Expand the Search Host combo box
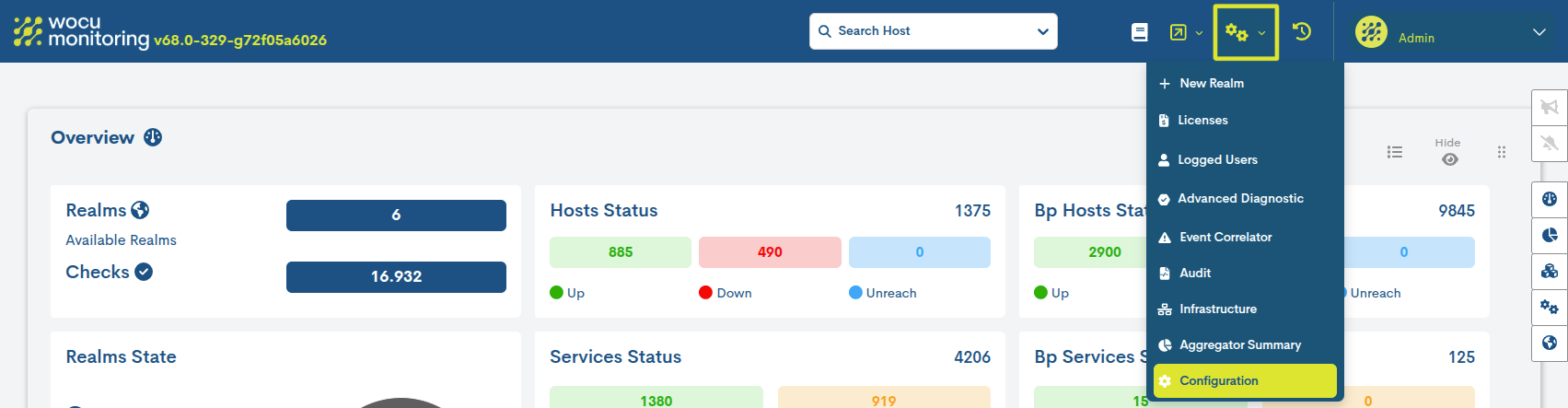The width and height of the screenshot is (1568, 408). click(x=1042, y=31)
